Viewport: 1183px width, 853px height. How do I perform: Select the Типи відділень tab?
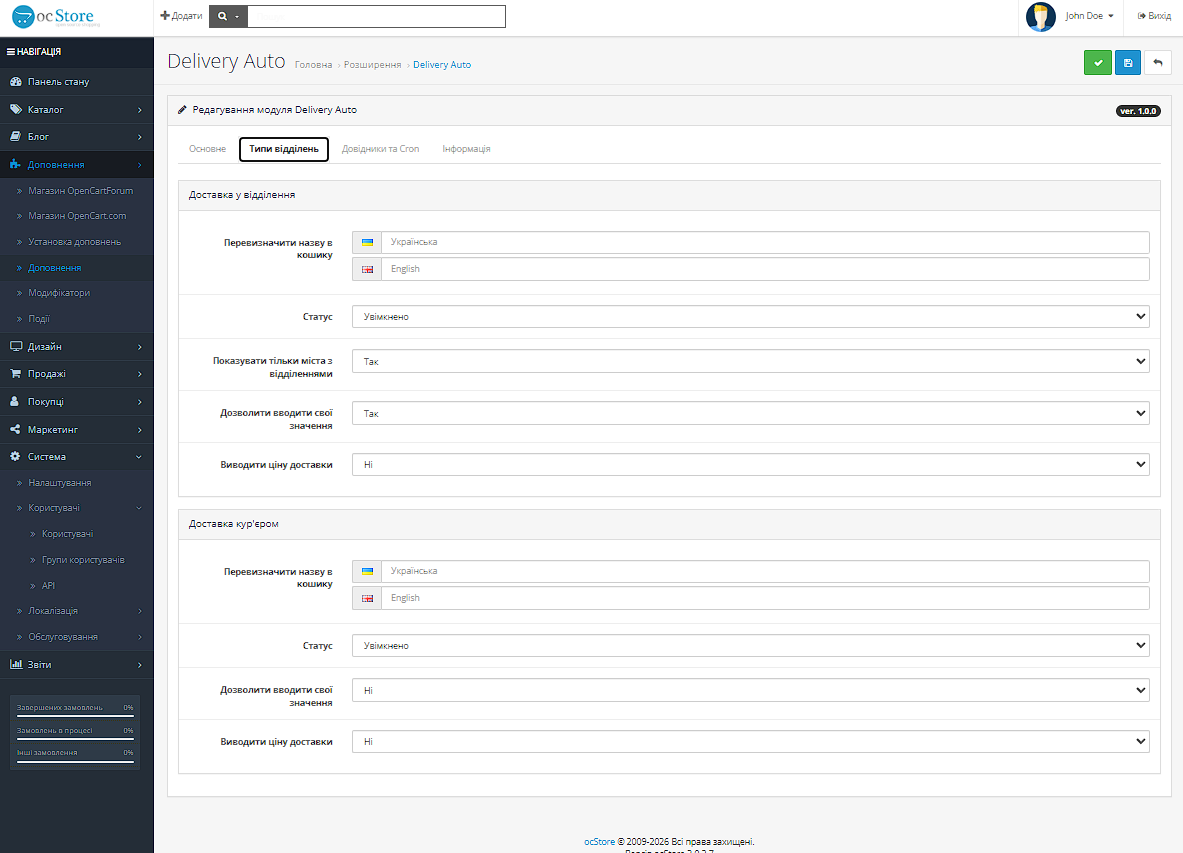(284, 149)
